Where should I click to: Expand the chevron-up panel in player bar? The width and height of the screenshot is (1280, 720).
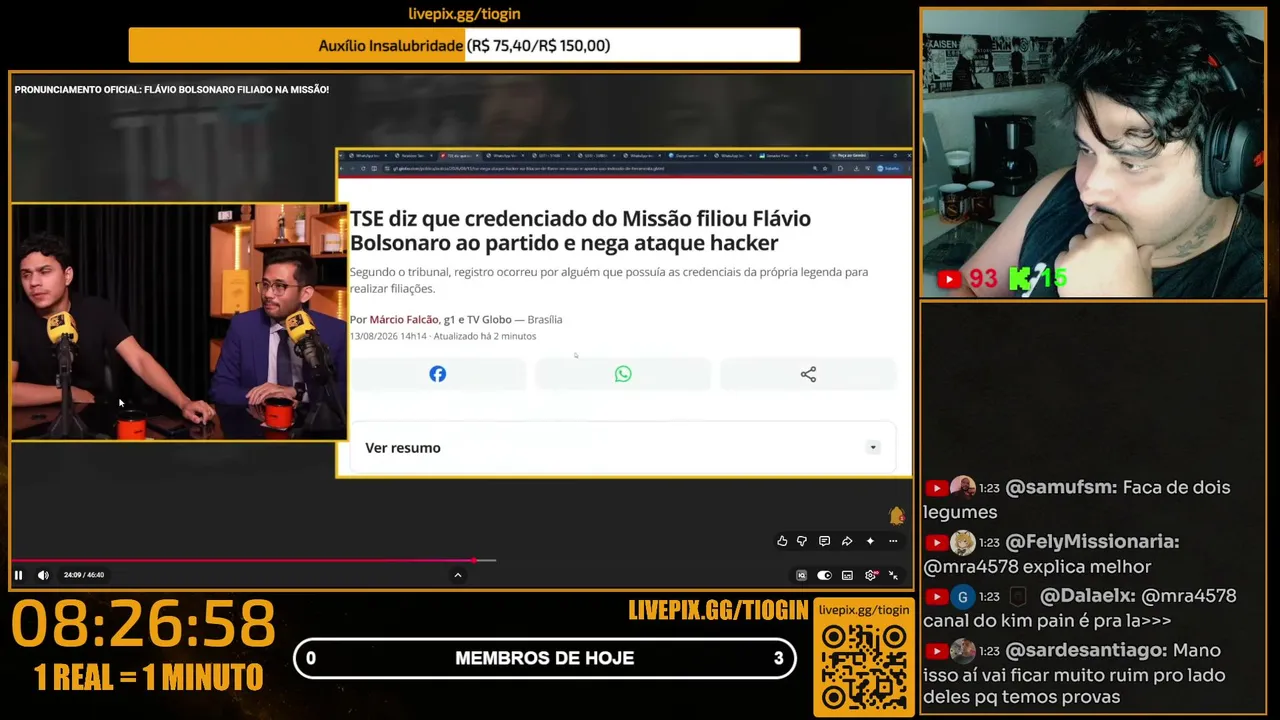tap(458, 575)
